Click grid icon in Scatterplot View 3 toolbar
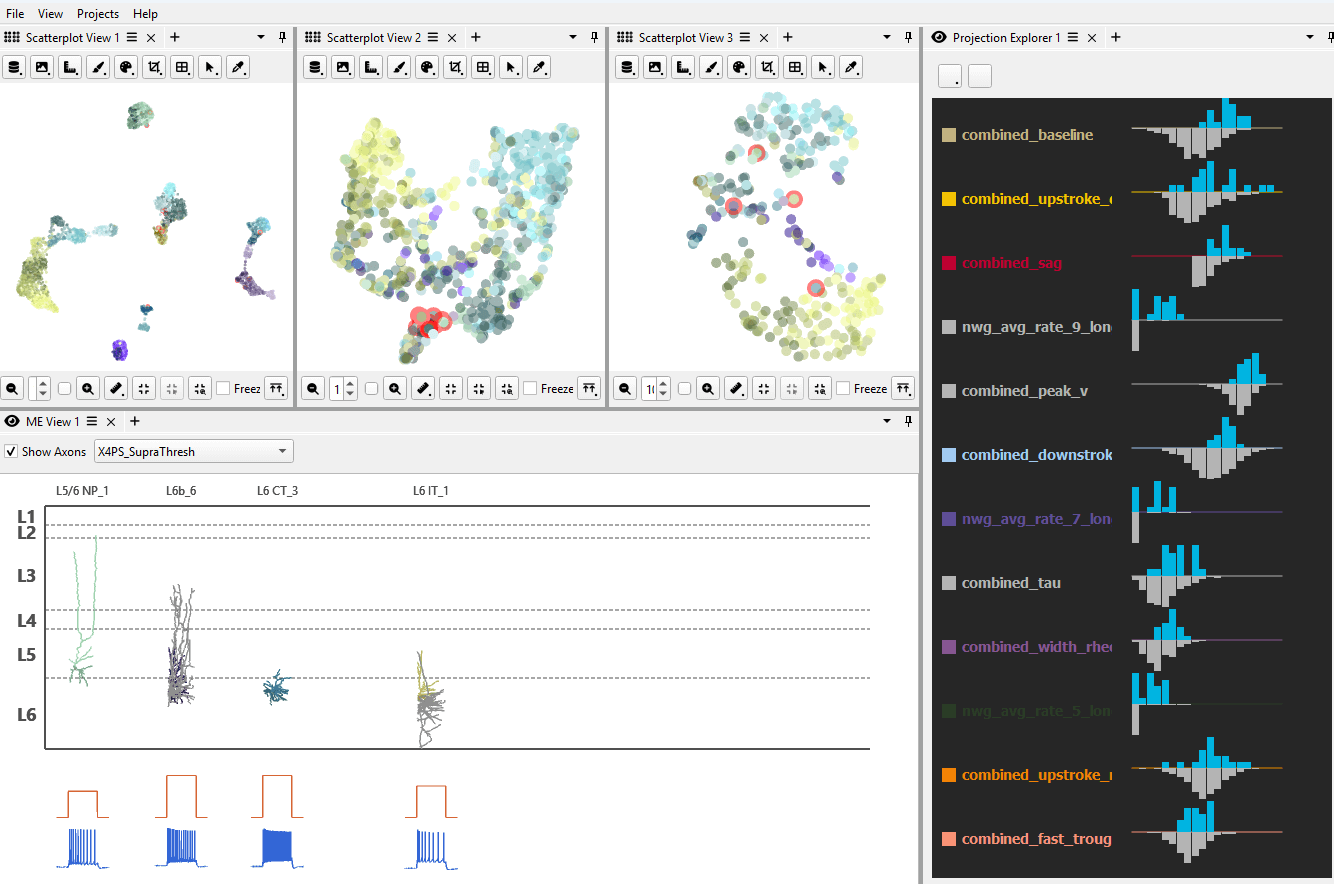 [x=795, y=67]
